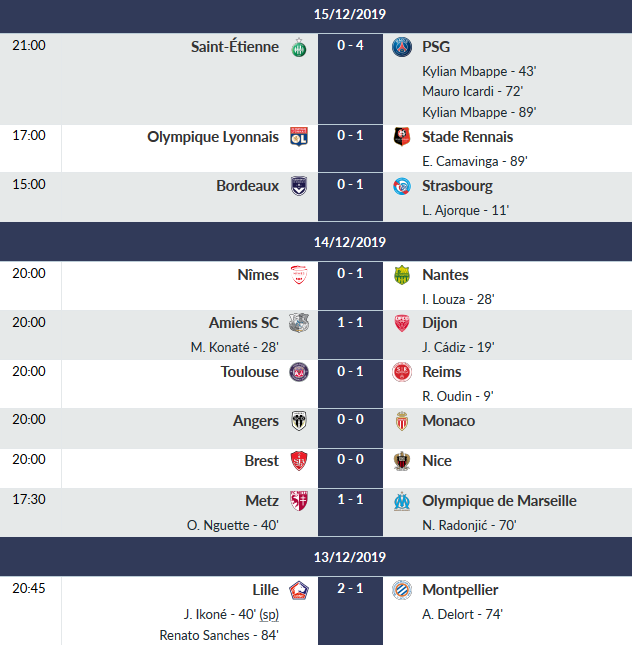
Task: Click the Montpellier club crest
Action: coord(402,591)
